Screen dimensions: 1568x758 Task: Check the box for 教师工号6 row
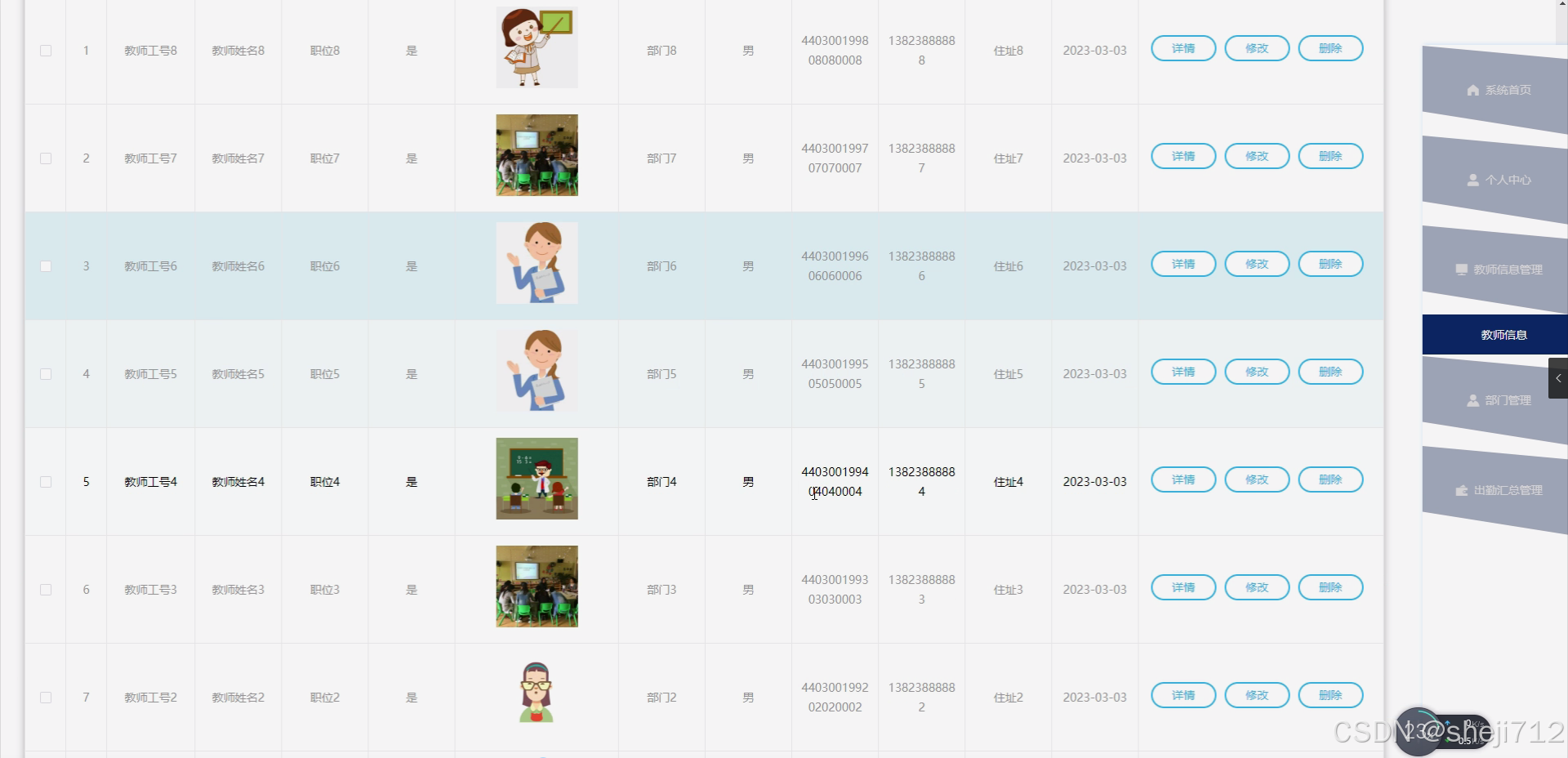[x=46, y=266]
